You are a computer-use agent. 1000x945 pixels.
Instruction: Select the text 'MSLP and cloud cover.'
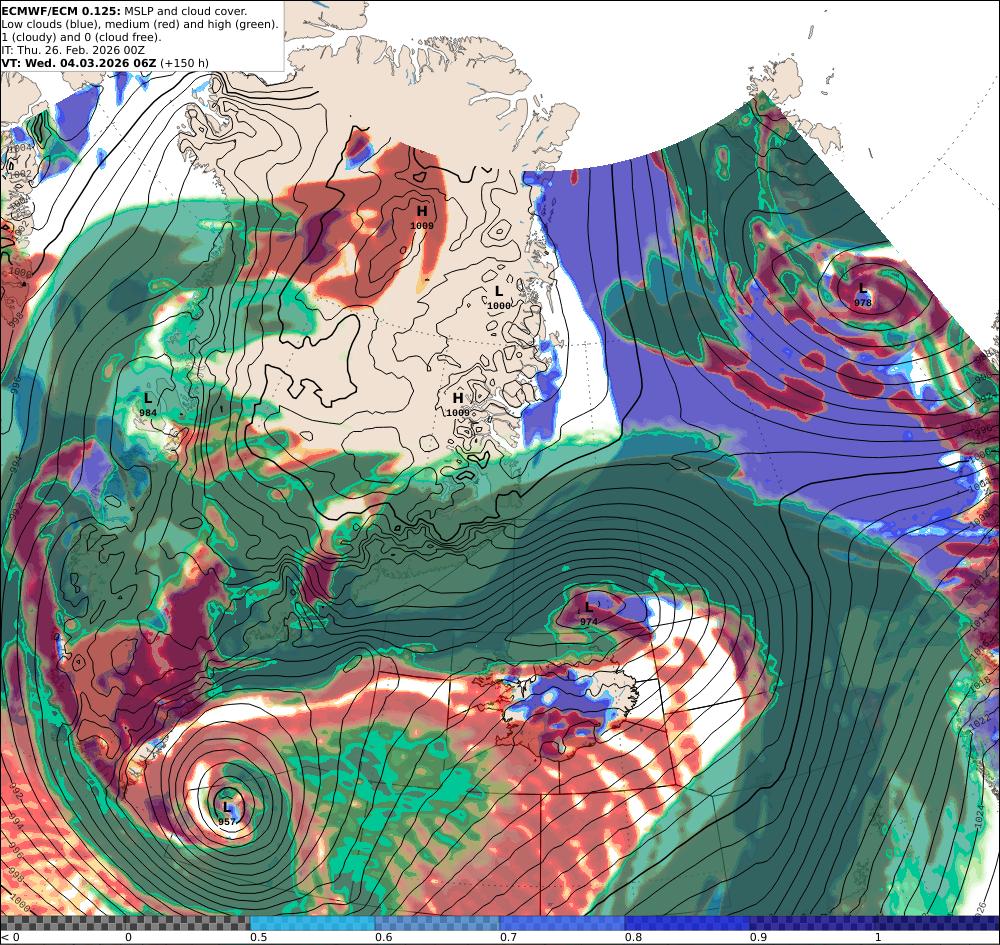coord(186,11)
